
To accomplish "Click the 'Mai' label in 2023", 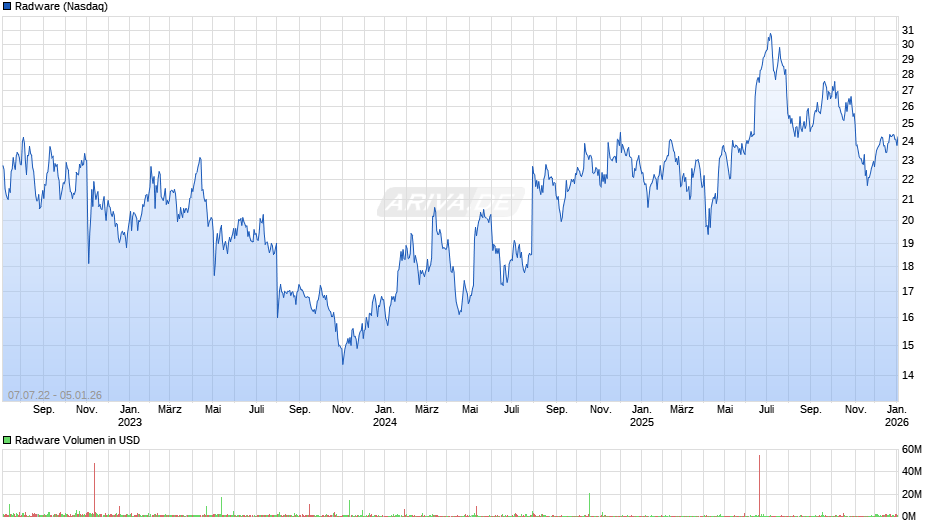I will pyautogui.click(x=213, y=410).
